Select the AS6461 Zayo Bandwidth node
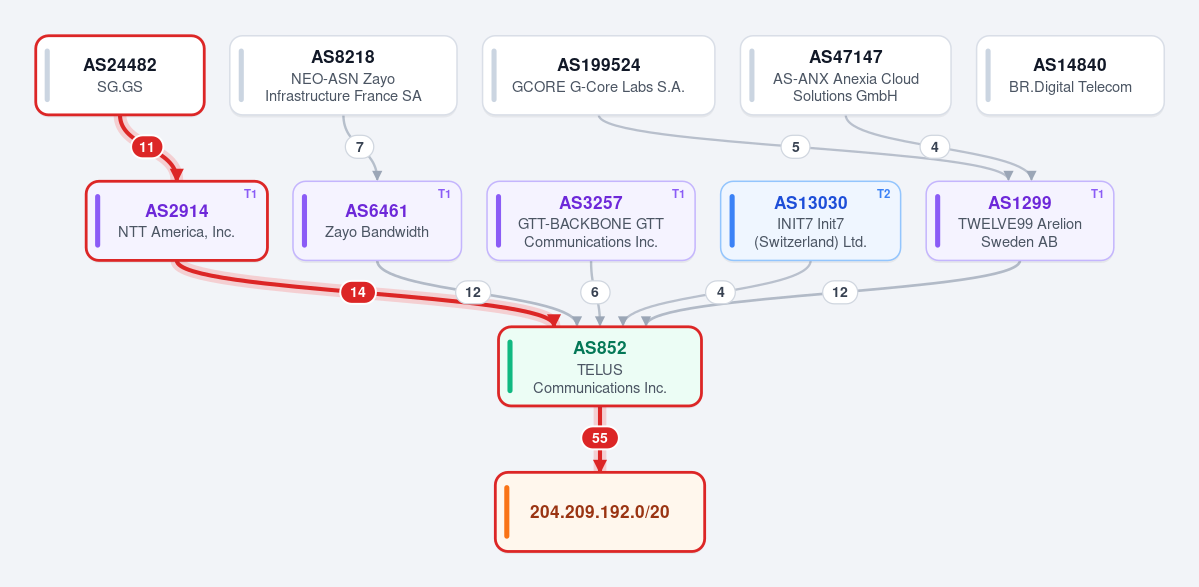This screenshot has height=587, width=1199. point(377,221)
